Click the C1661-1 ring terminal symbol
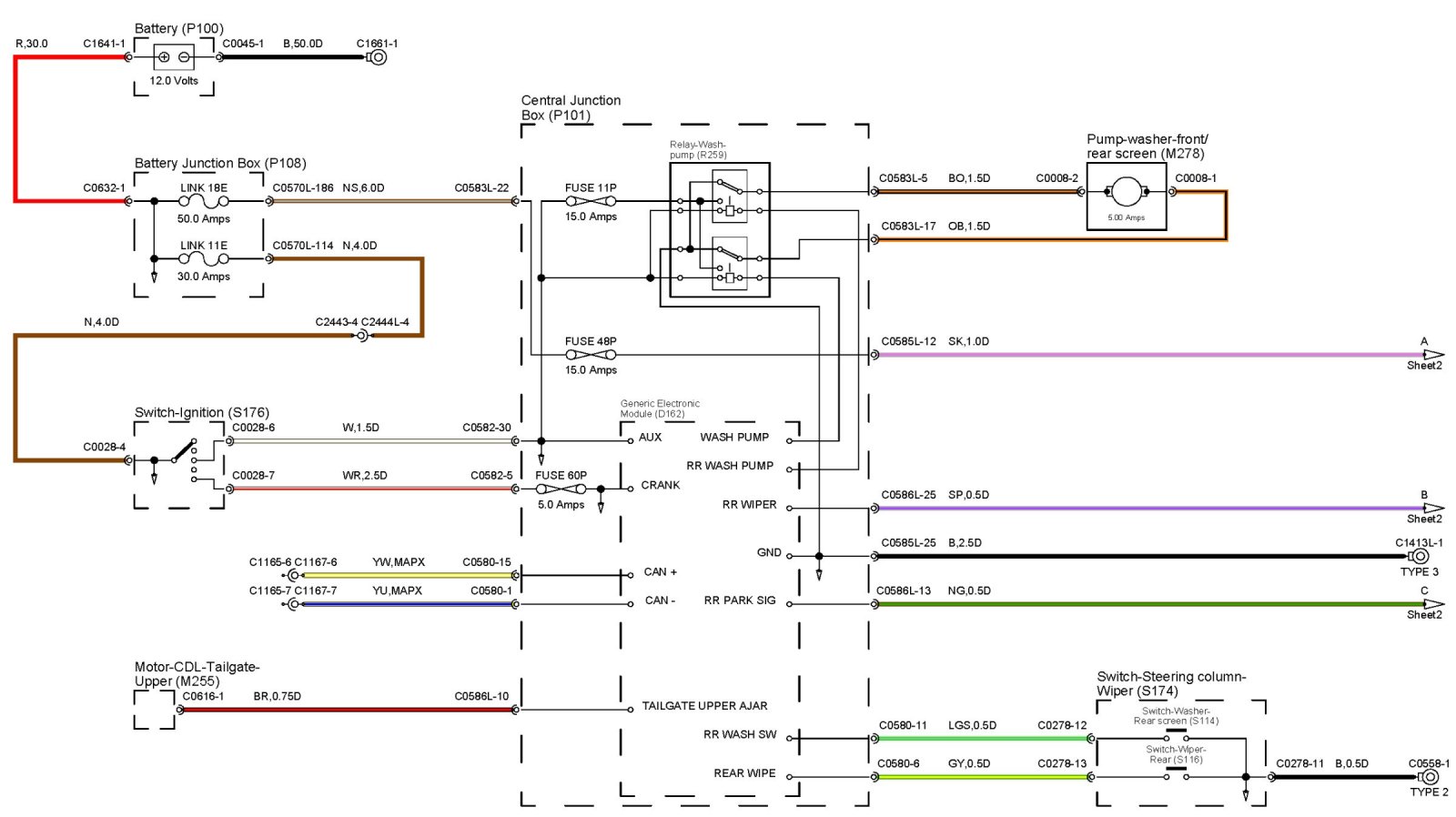This screenshot has height=817, width=1456. click(x=377, y=57)
